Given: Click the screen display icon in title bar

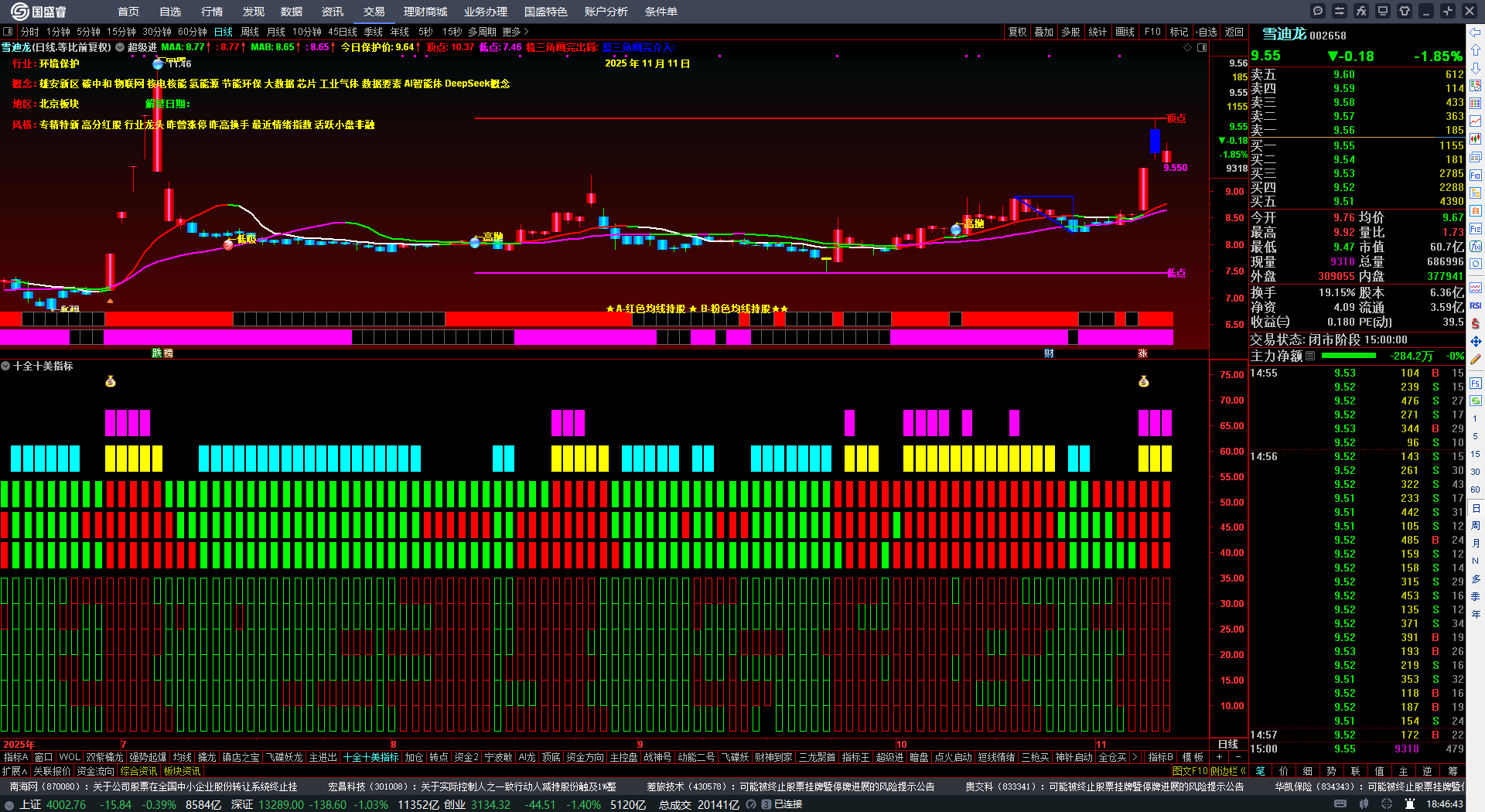Looking at the screenshot, I should [x=1383, y=11].
